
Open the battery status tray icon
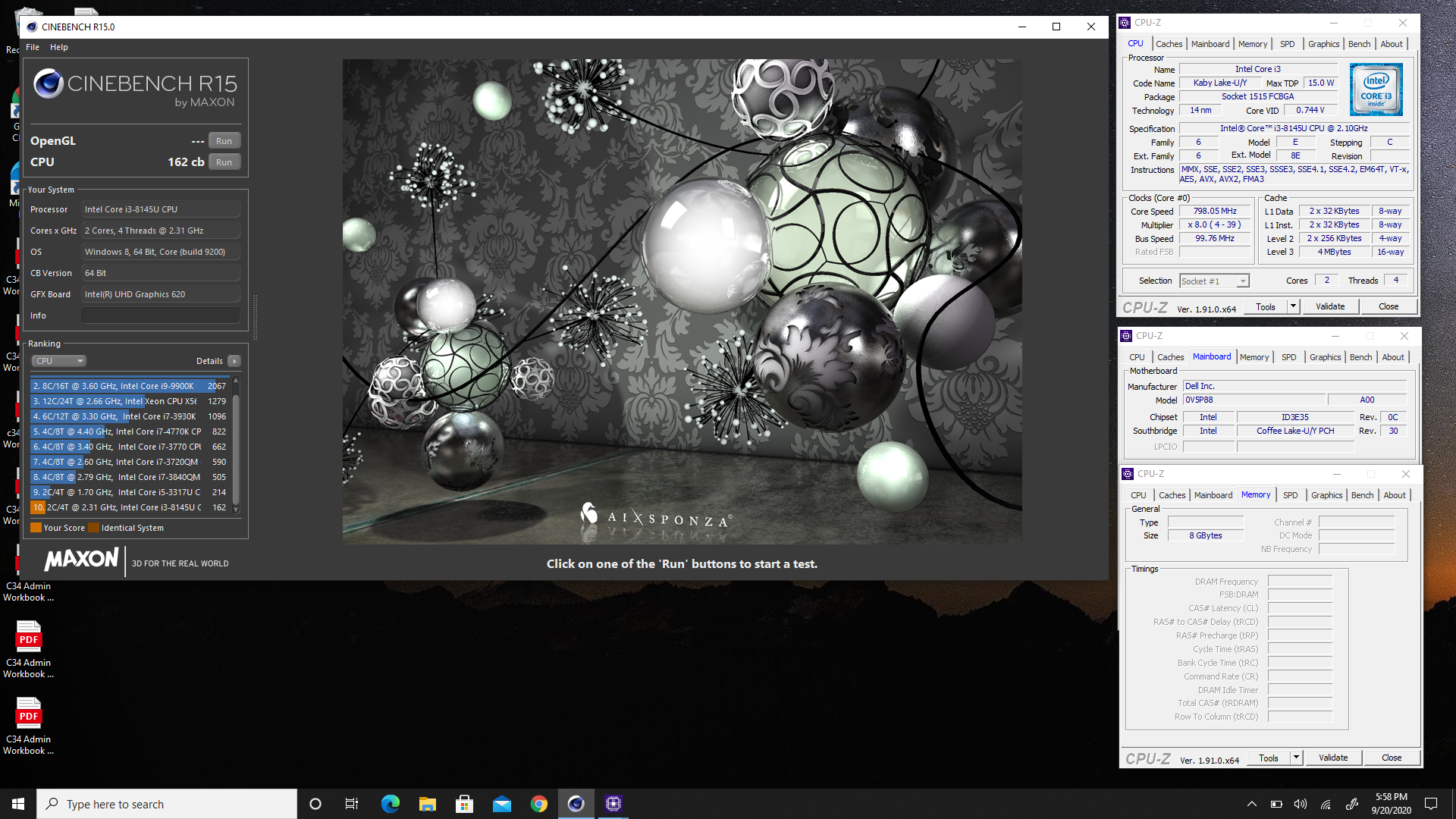point(1276,804)
